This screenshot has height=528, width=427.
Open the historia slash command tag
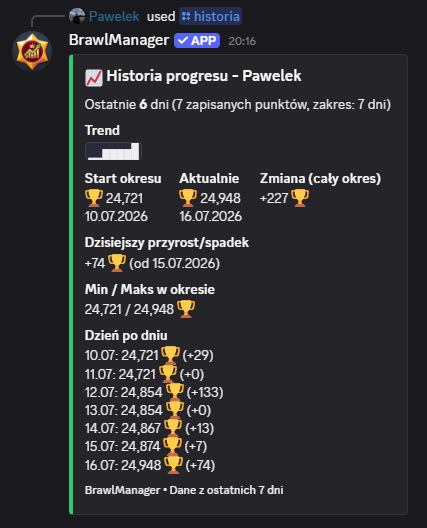tap(210, 16)
